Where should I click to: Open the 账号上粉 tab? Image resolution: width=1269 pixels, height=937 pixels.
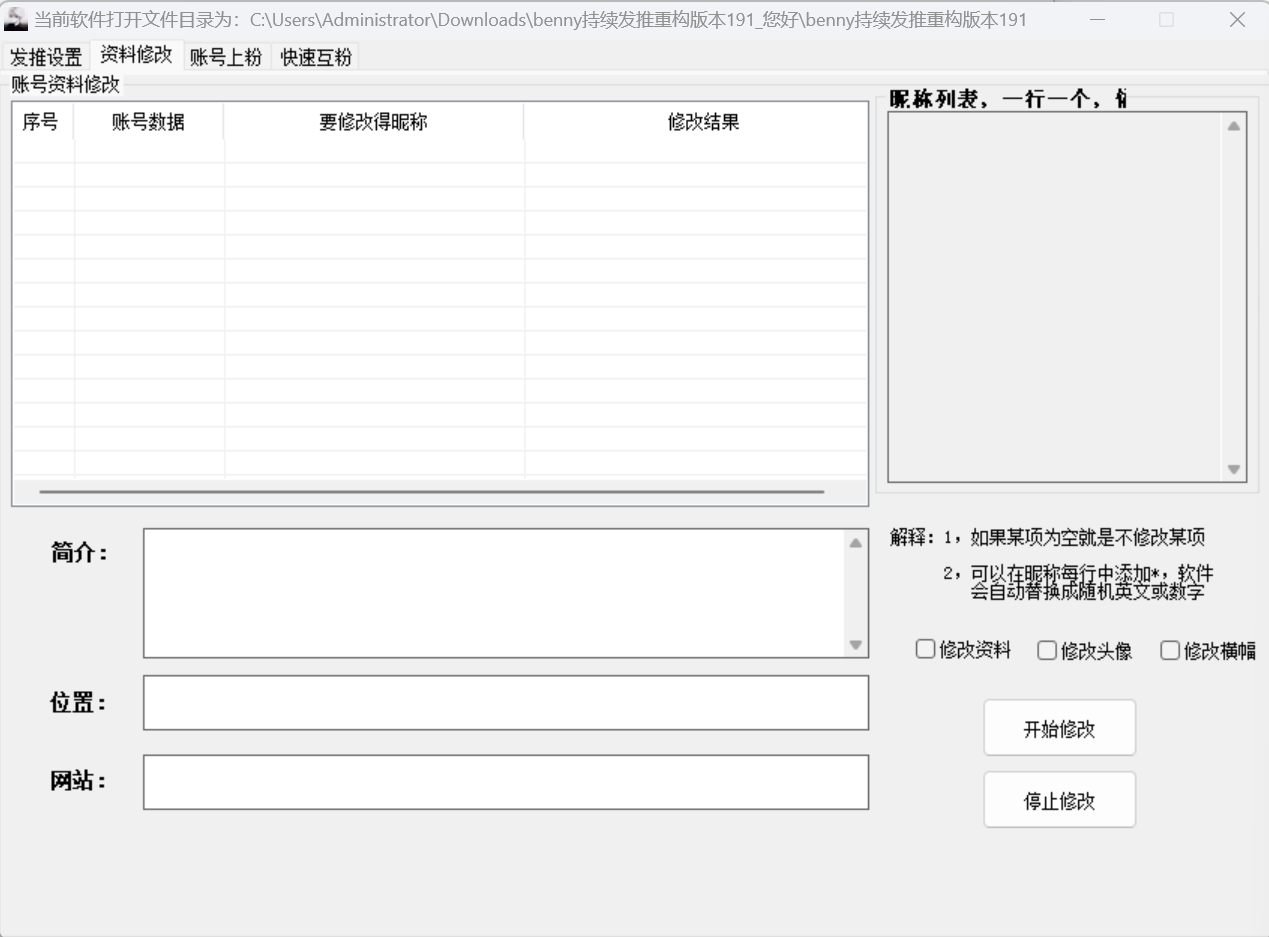(x=226, y=57)
